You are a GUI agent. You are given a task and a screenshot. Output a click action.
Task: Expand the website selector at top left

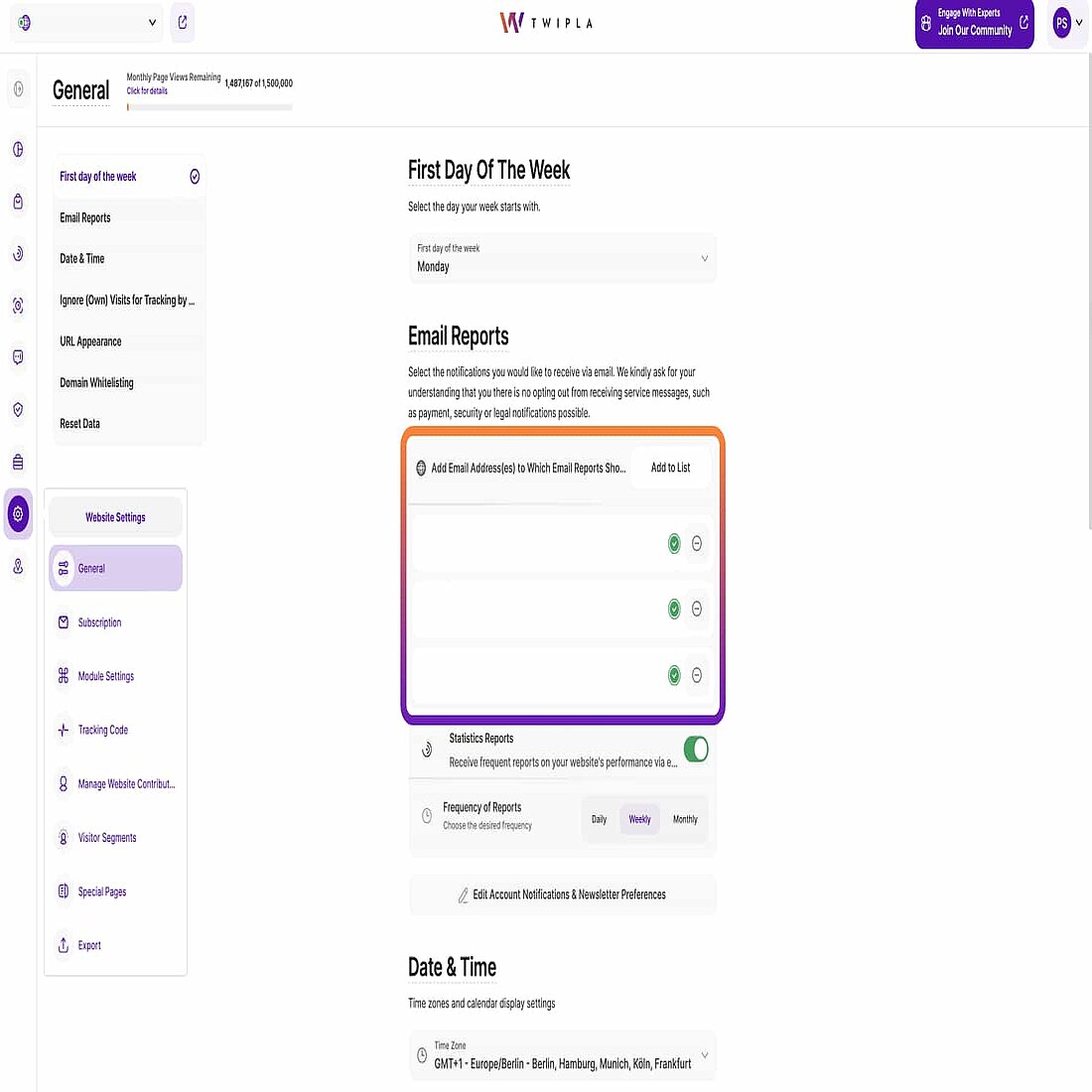click(x=85, y=22)
